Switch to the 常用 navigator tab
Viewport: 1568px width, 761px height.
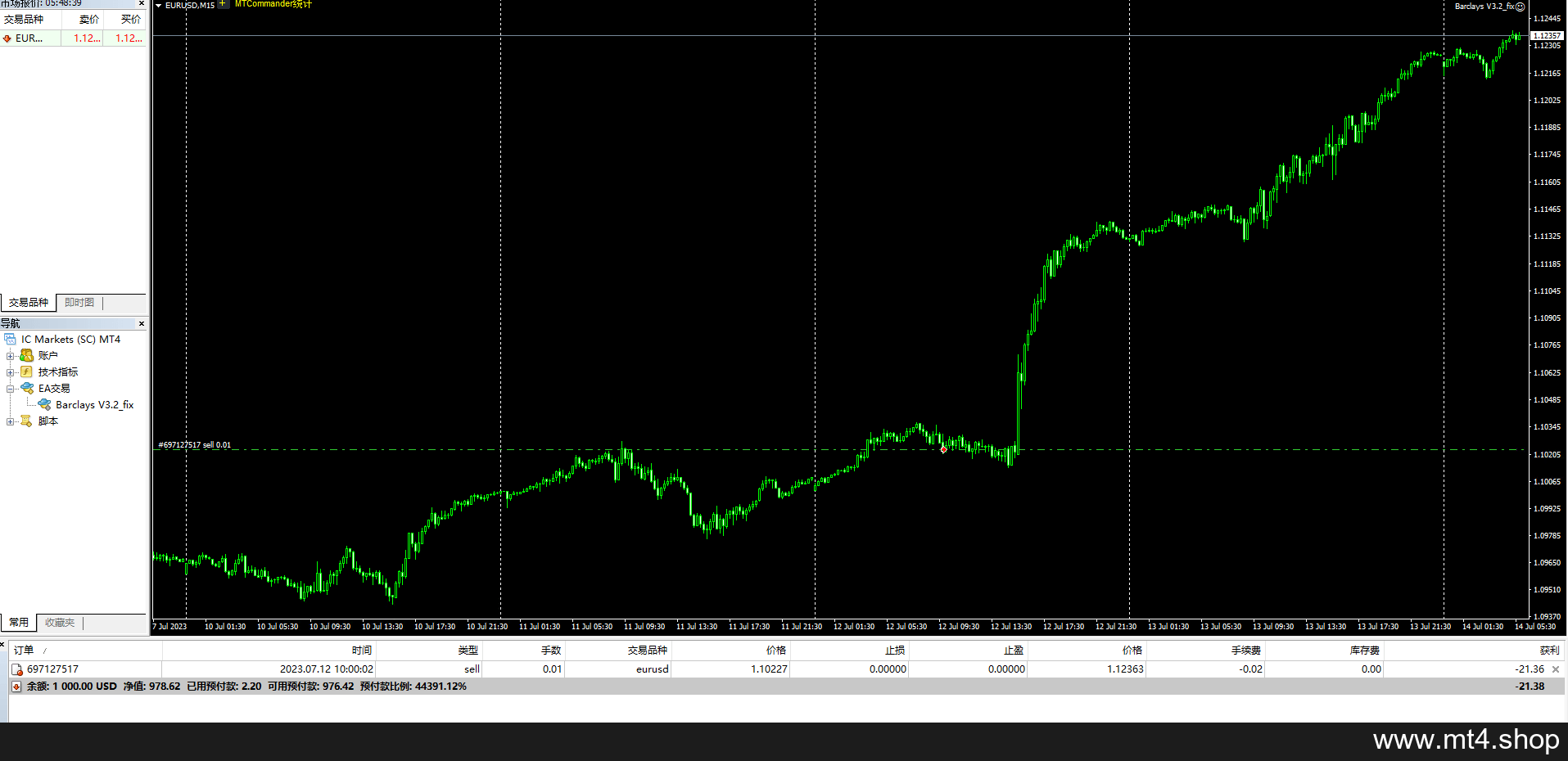click(x=19, y=623)
